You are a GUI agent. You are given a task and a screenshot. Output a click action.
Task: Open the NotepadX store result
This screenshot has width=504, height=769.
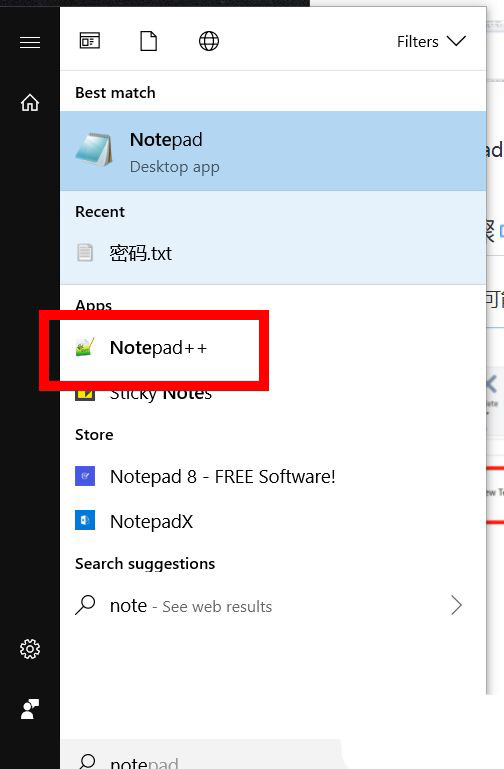tap(273, 521)
